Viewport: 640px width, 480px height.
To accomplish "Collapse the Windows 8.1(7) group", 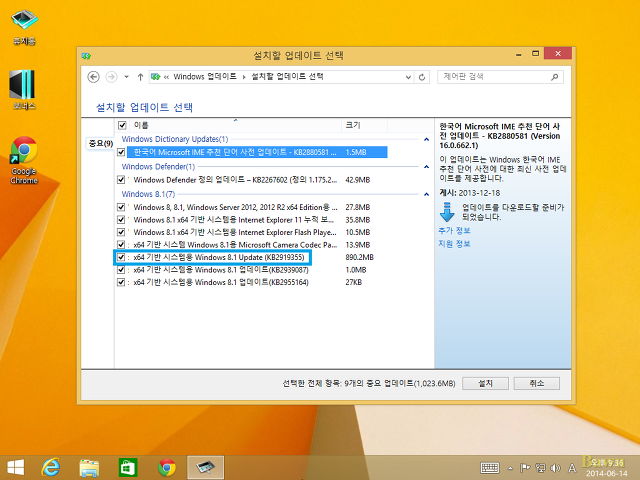I will pyautogui.click(x=426, y=194).
